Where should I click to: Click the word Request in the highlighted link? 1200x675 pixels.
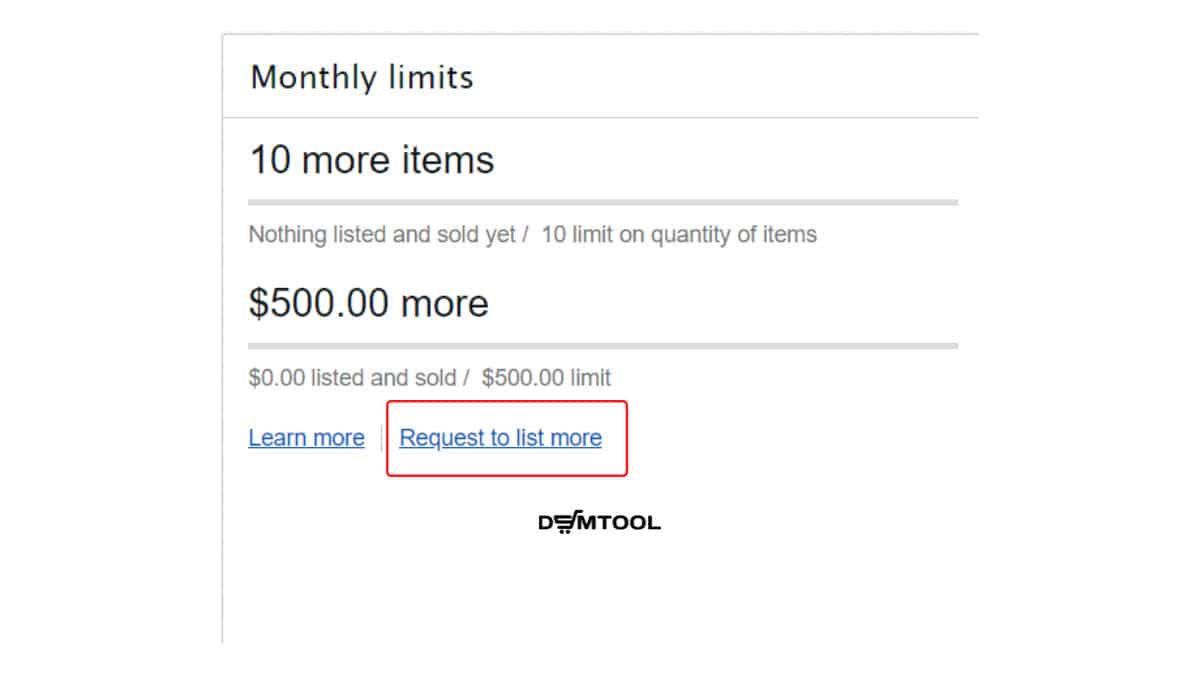pos(440,438)
